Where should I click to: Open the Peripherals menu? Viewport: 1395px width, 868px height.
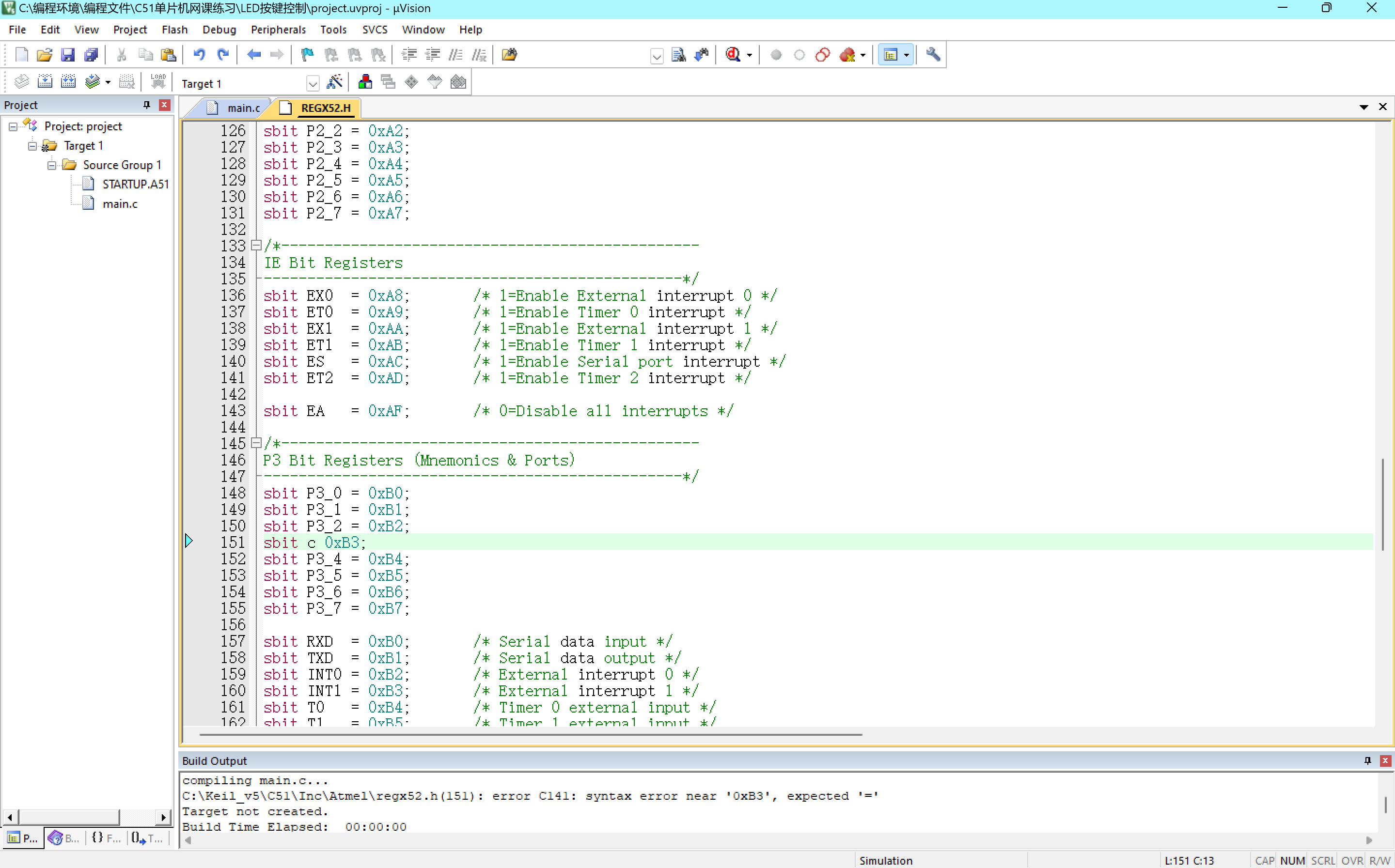point(278,29)
